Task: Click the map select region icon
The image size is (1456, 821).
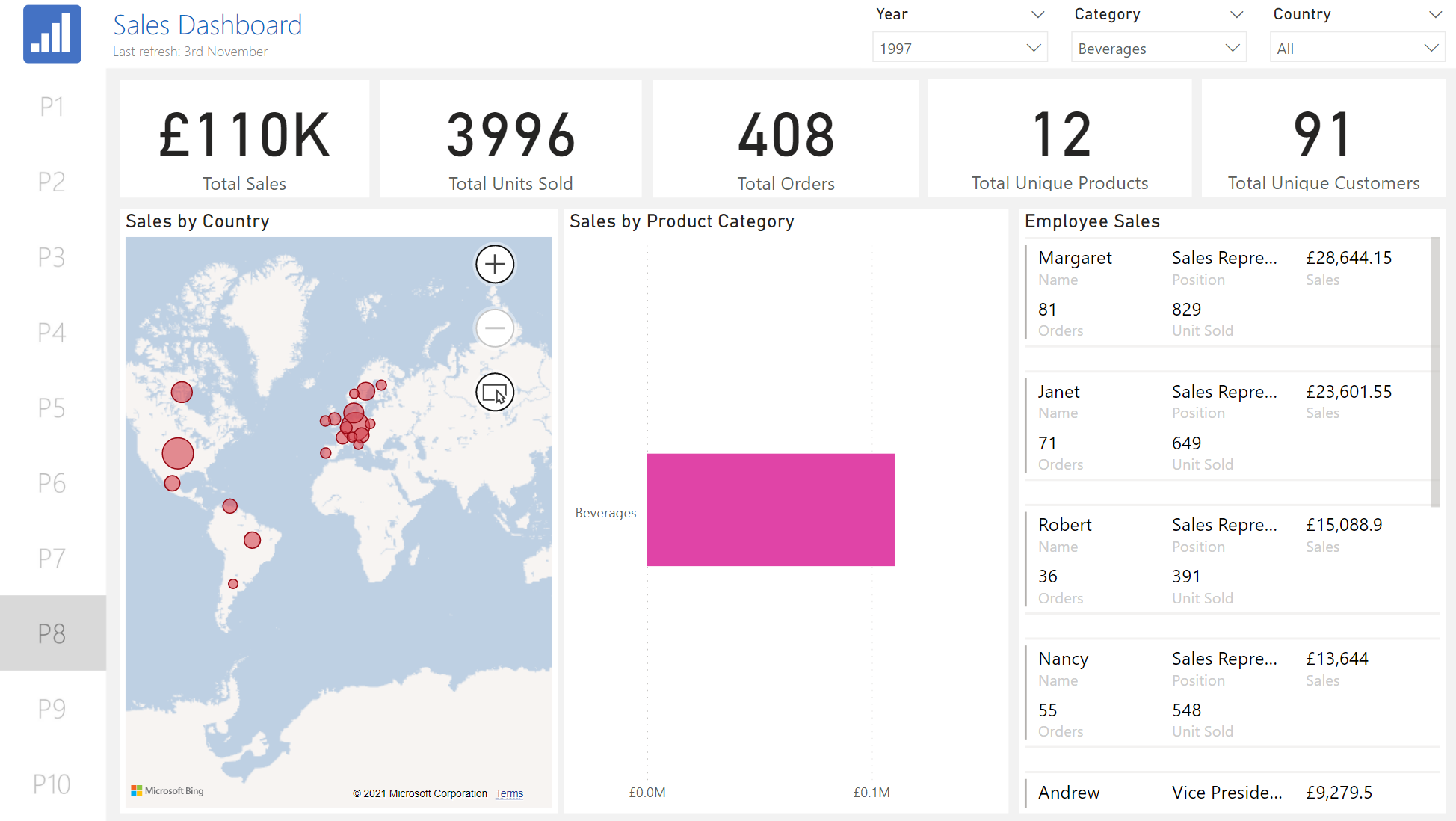Action: click(x=495, y=392)
